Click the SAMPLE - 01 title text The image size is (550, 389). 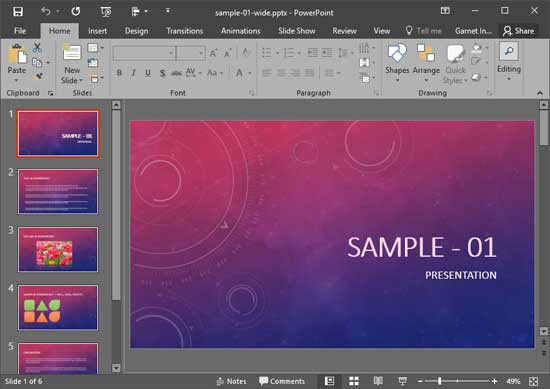(422, 247)
